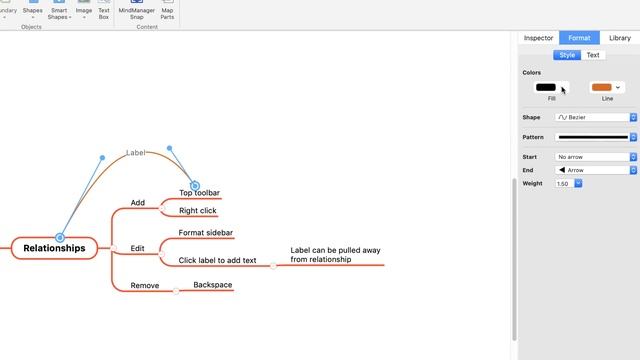Open the Smart Shapes tool
Viewport: 640px width, 360px height.
coord(59,10)
